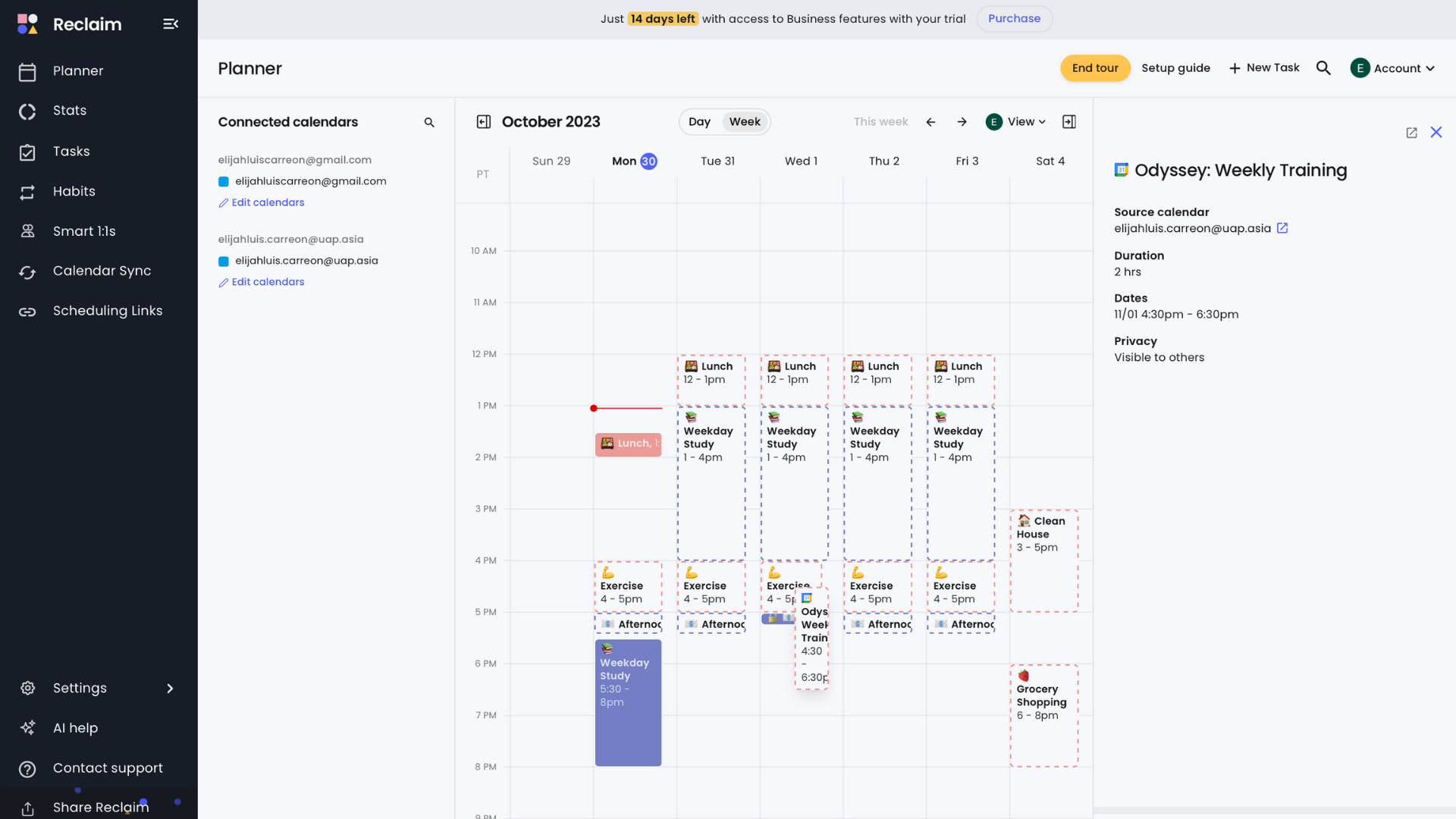
Task: Search connected calendars using the magnifier icon
Action: 429,122
